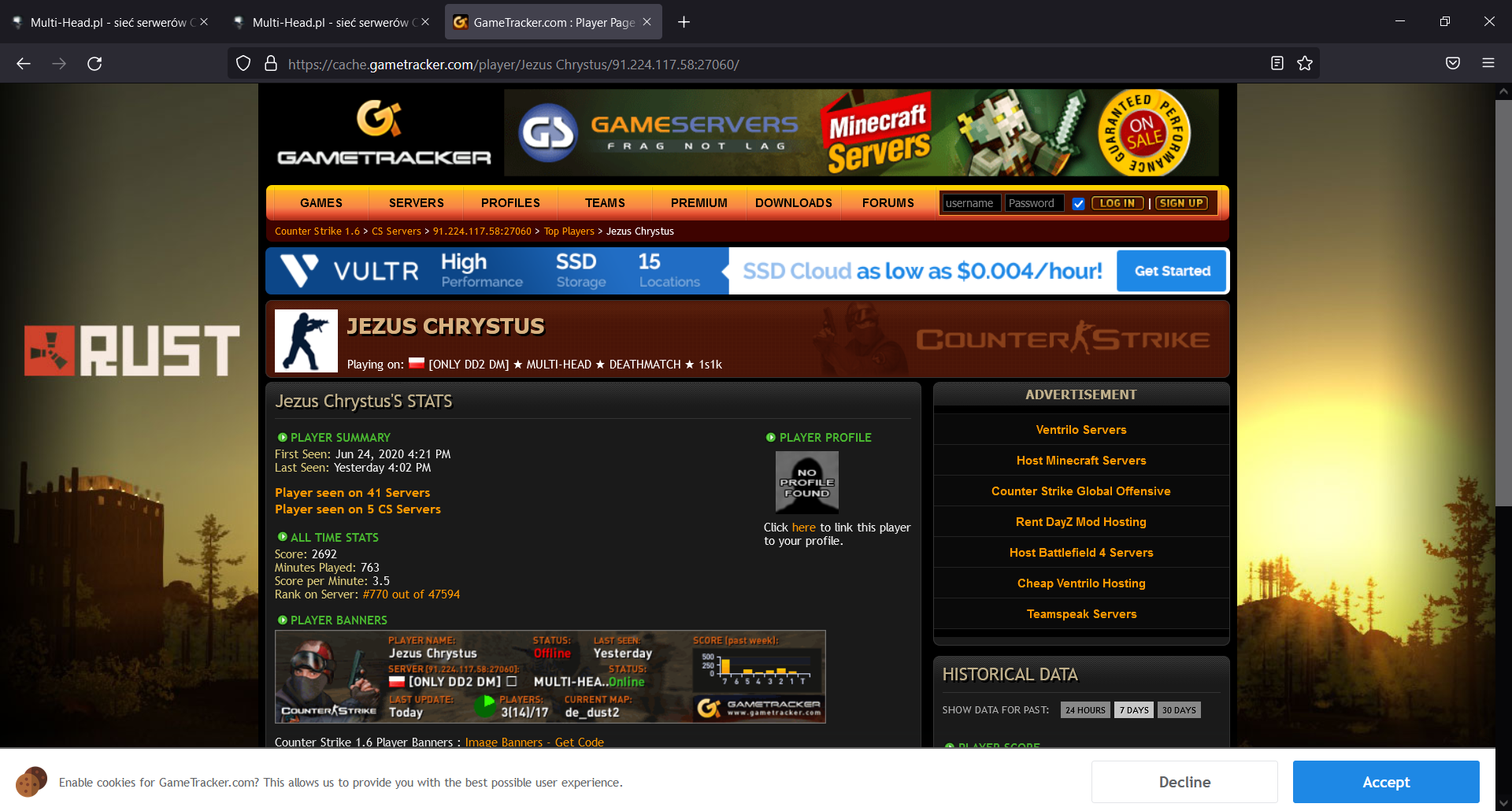
Task: Click the Get Started Vultr button
Action: (x=1171, y=271)
